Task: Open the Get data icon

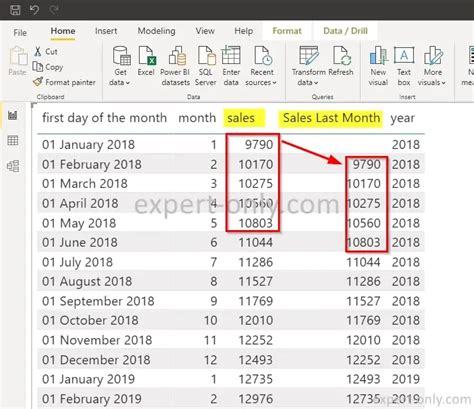Action: [121, 55]
